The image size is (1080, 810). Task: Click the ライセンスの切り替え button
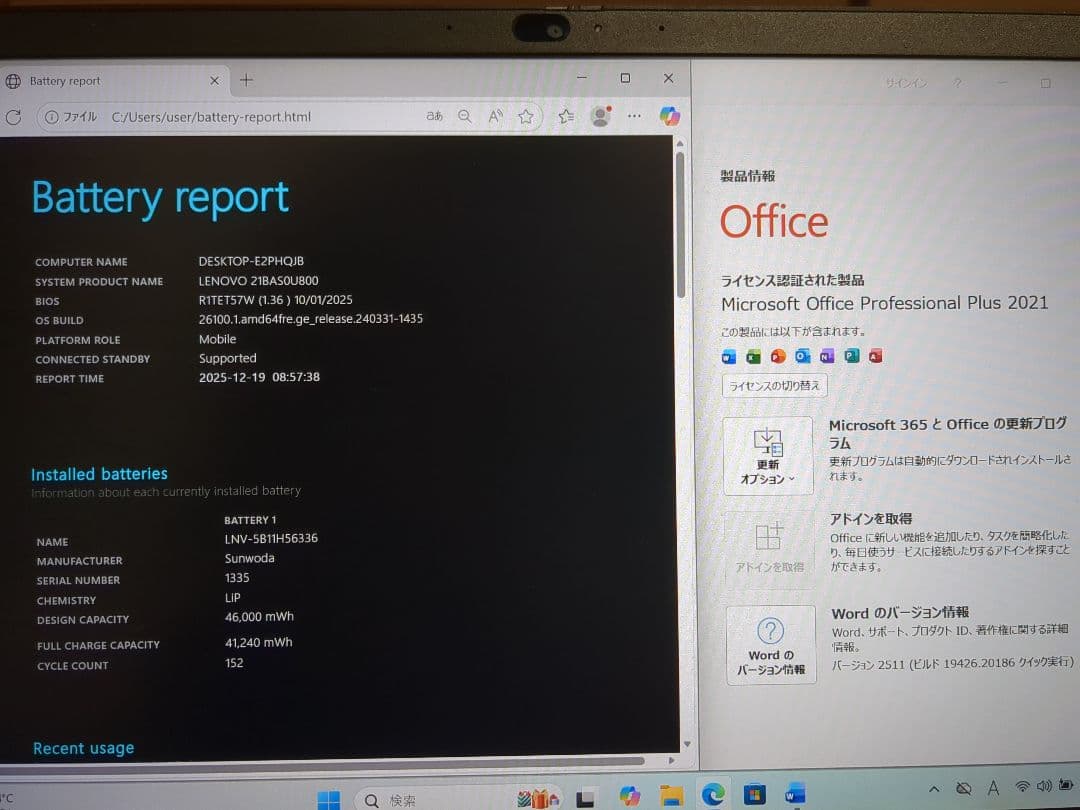click(x=774, y=385)
